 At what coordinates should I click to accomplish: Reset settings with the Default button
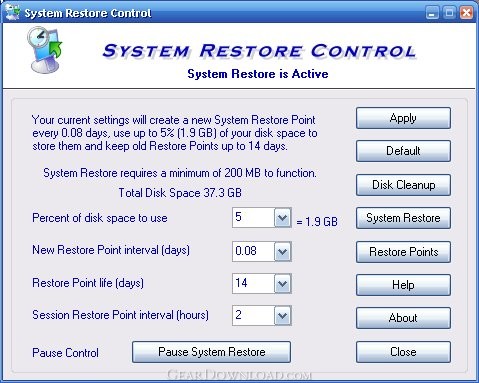pyautogui.click(x=403, y=151)
